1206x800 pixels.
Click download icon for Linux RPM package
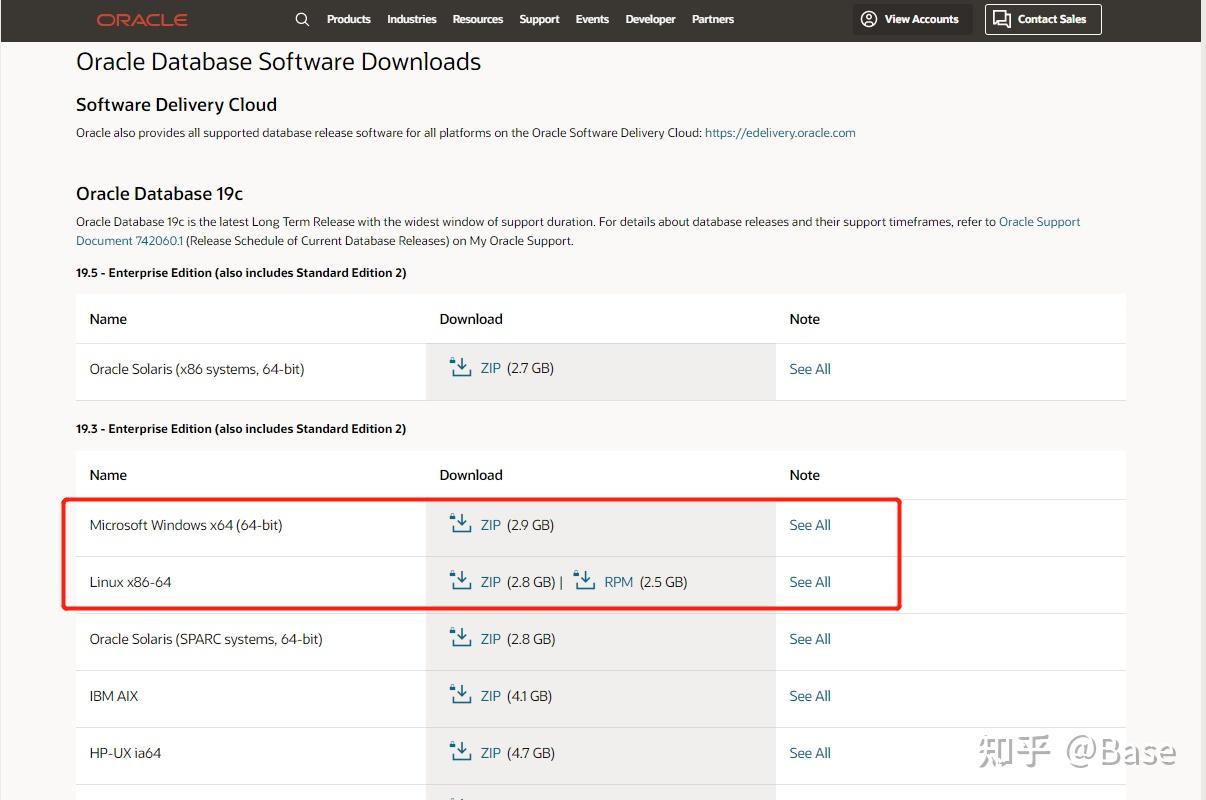click(584, 581)
